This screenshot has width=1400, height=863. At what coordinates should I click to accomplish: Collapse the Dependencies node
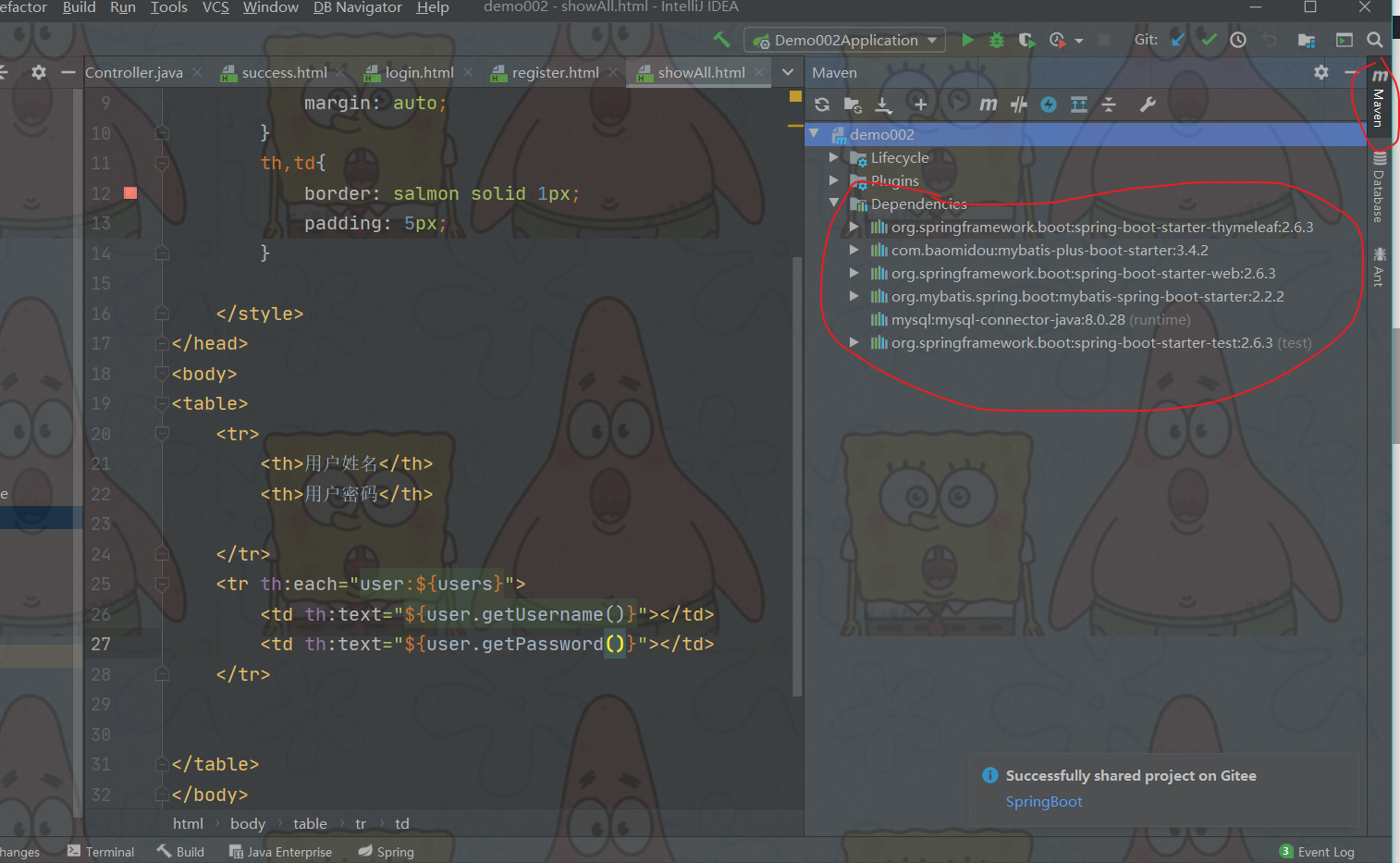pos(834,203)
